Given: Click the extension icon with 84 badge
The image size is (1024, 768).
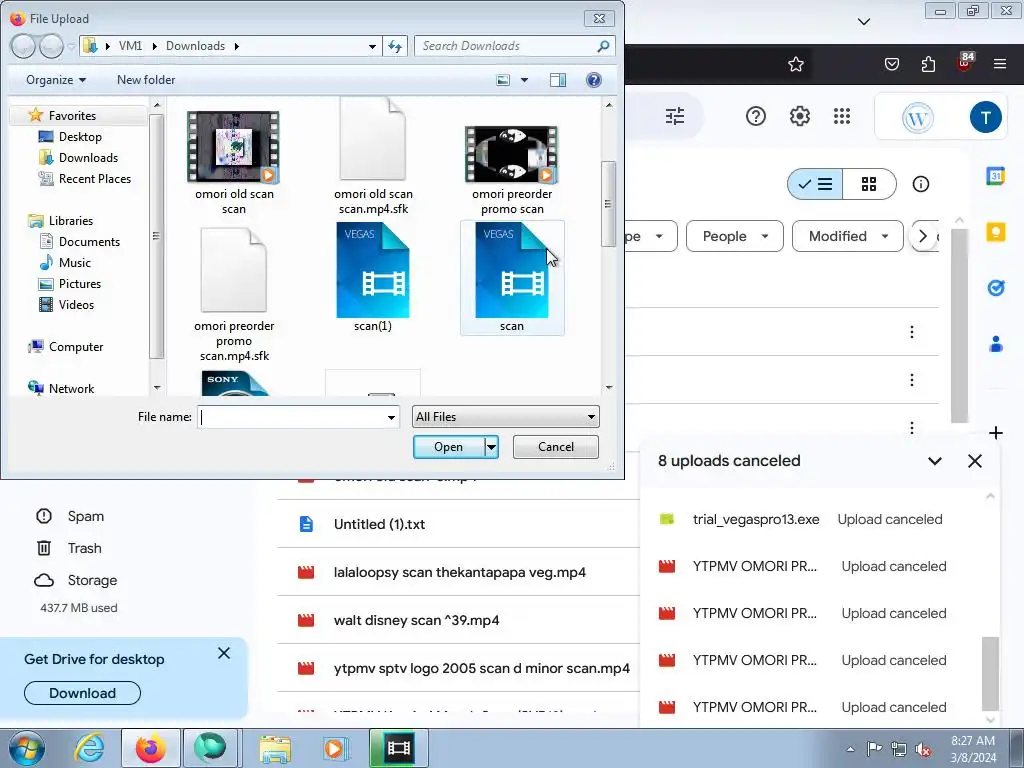Looking at the screenshot, I should click(x=965, y=63).
